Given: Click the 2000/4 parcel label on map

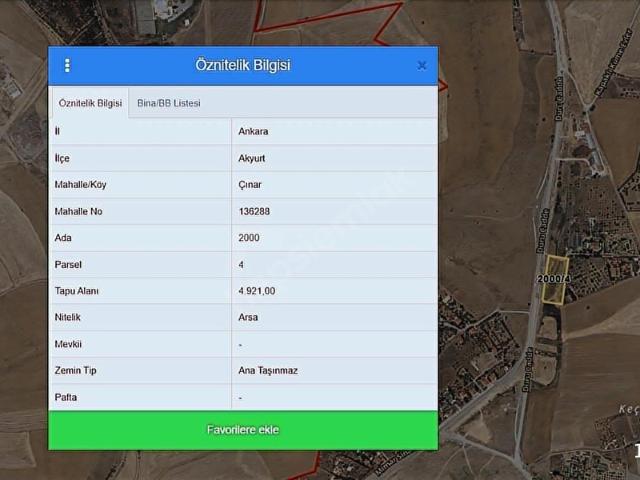Looking at the screenshot, I should [x=553, y=279].
